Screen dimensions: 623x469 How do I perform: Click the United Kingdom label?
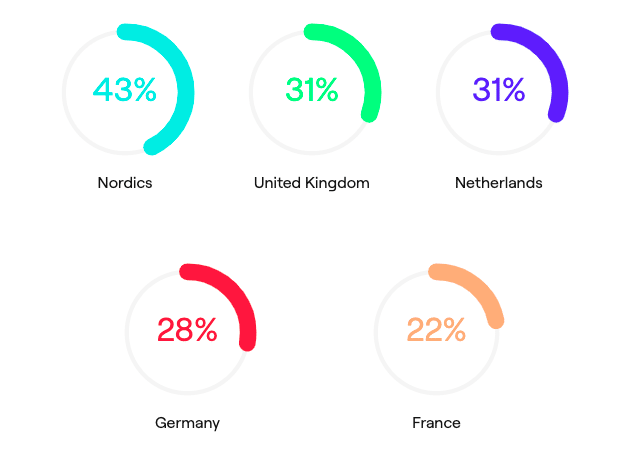click(312, 183)
